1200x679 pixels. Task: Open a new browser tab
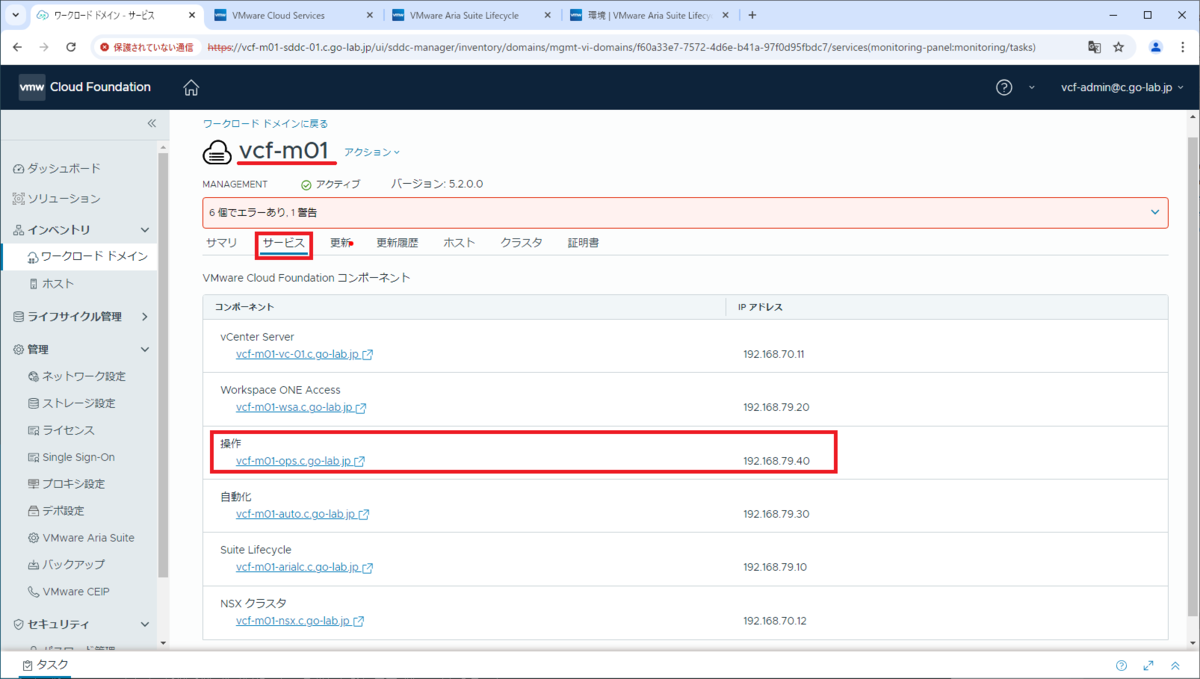pyautogui.click(x=753, y=15)
